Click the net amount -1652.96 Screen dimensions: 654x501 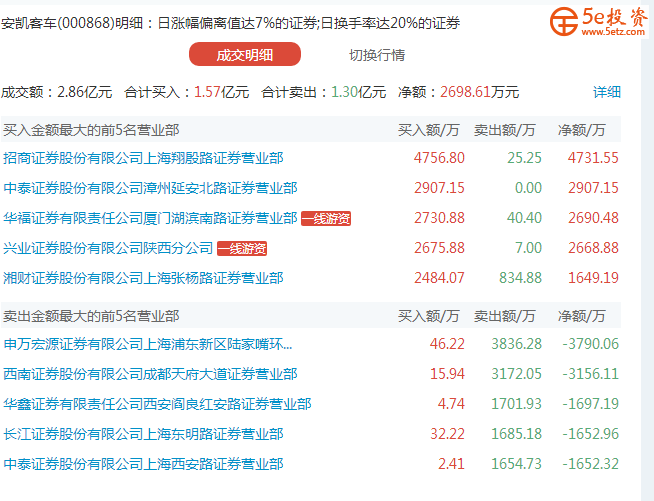pos(590,434)
